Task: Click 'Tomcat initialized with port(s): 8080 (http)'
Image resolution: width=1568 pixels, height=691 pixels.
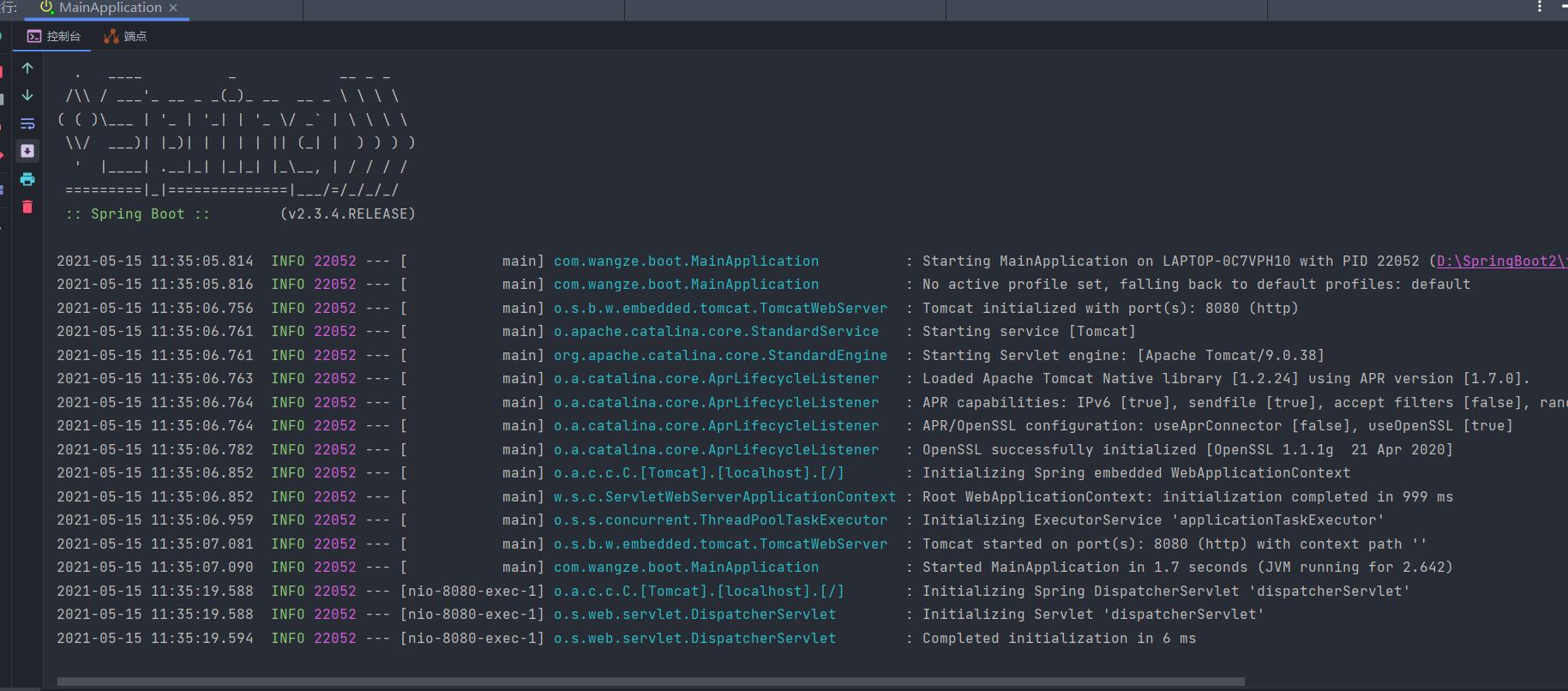Action: 1110,308
